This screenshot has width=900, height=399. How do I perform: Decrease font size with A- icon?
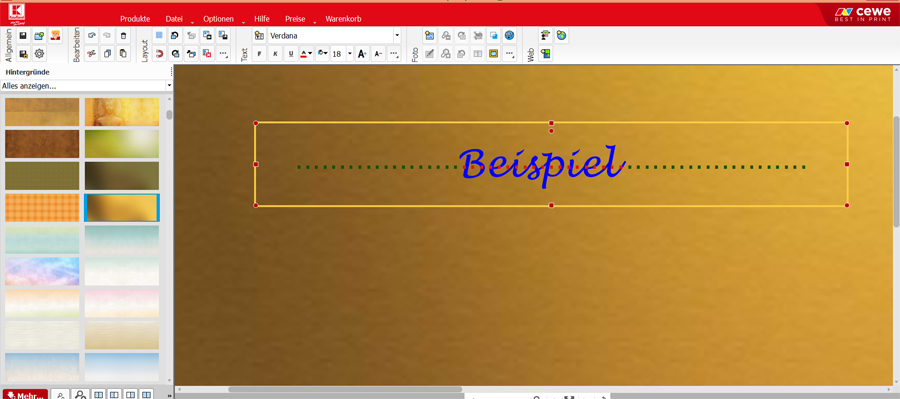(378, 54)
